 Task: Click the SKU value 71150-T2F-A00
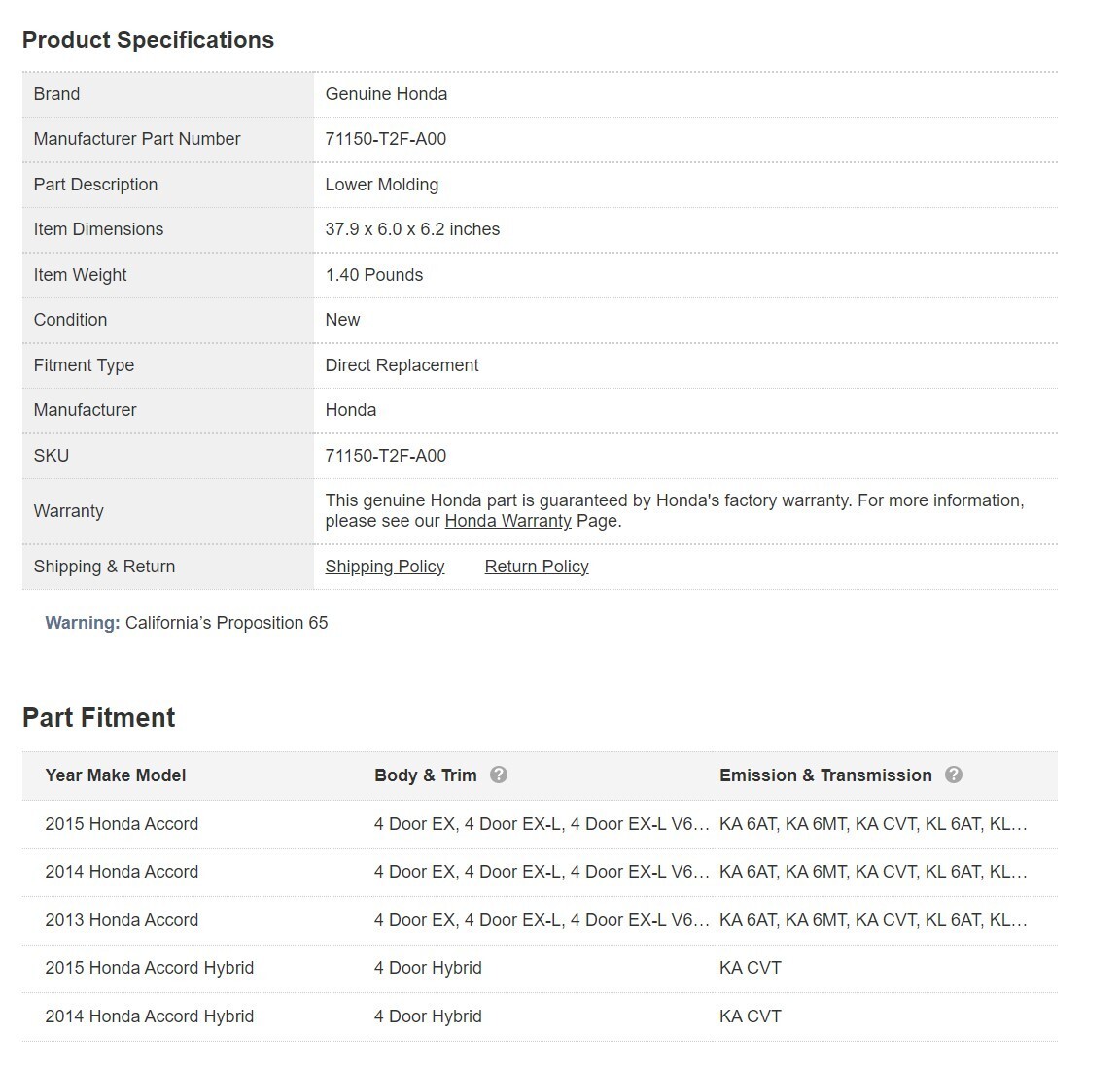point(385,456)
